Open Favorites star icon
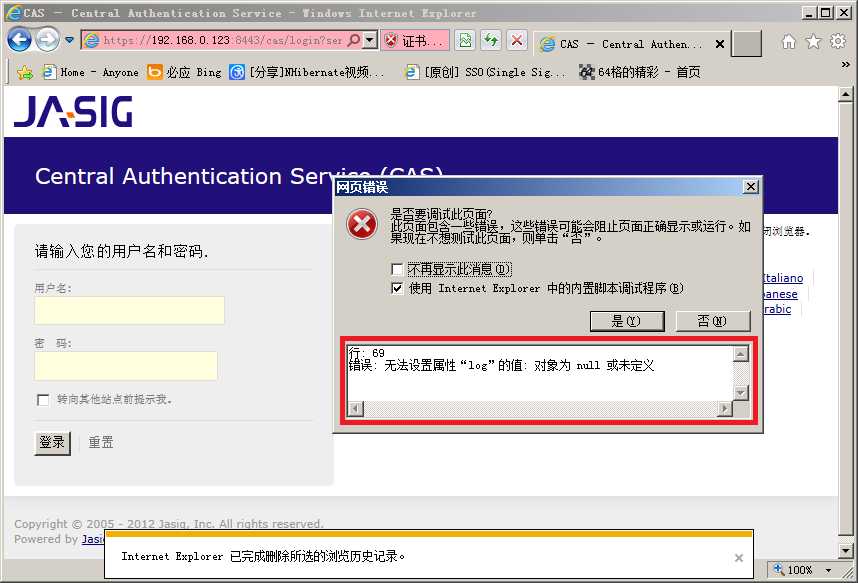 pyautogui.click(x=814, y=42)
